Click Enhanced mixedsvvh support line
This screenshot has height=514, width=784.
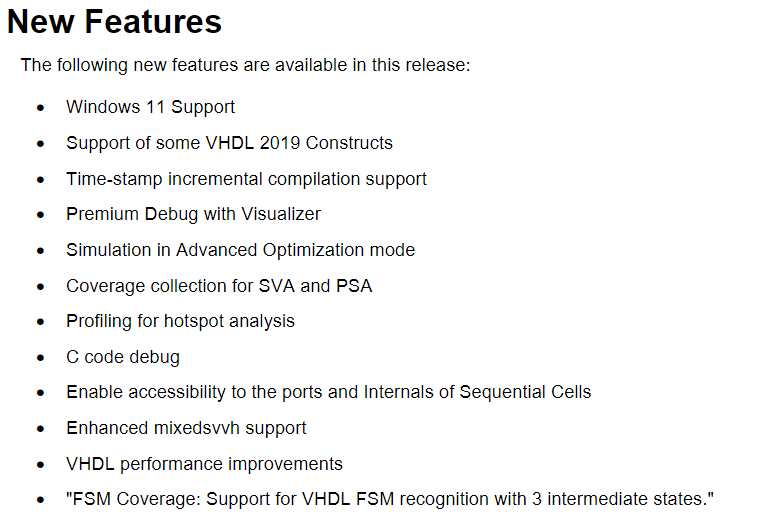coord(186,428)
